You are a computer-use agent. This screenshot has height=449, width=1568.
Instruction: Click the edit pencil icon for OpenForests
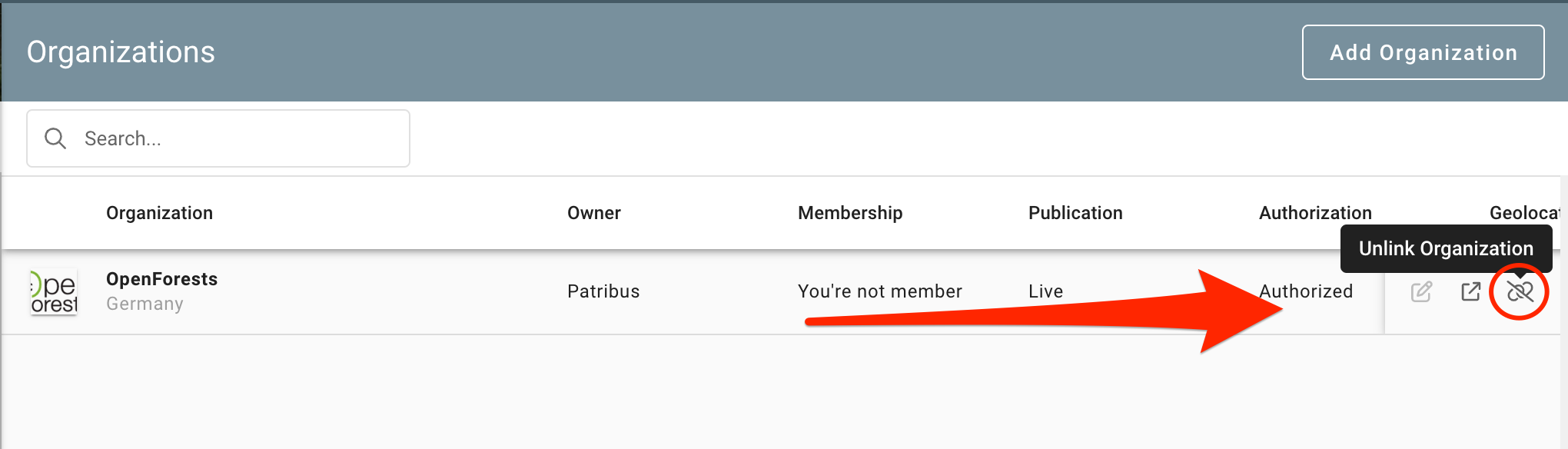click(1421, 291)
